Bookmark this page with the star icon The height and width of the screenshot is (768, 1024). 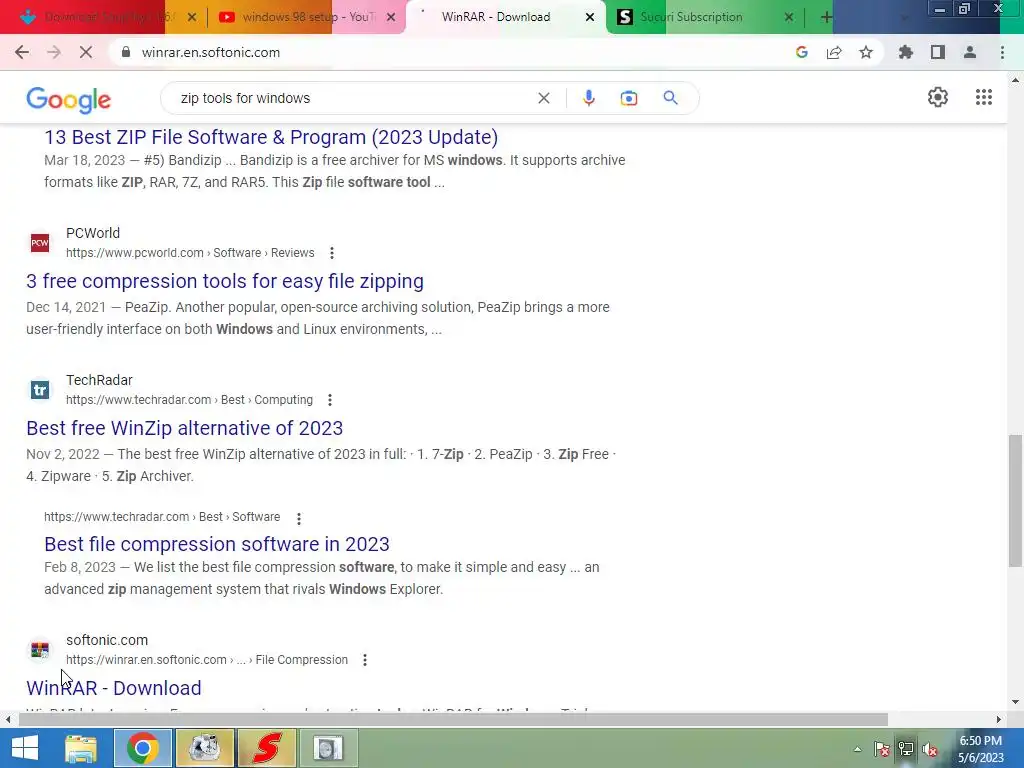pyautogui.click(x=866, y=52)
